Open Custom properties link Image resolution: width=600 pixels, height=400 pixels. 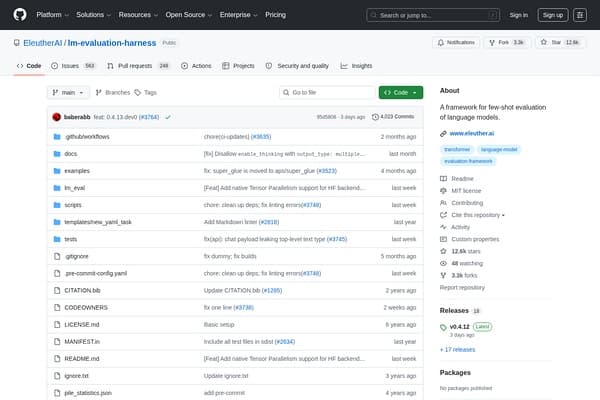pos(470,239)
